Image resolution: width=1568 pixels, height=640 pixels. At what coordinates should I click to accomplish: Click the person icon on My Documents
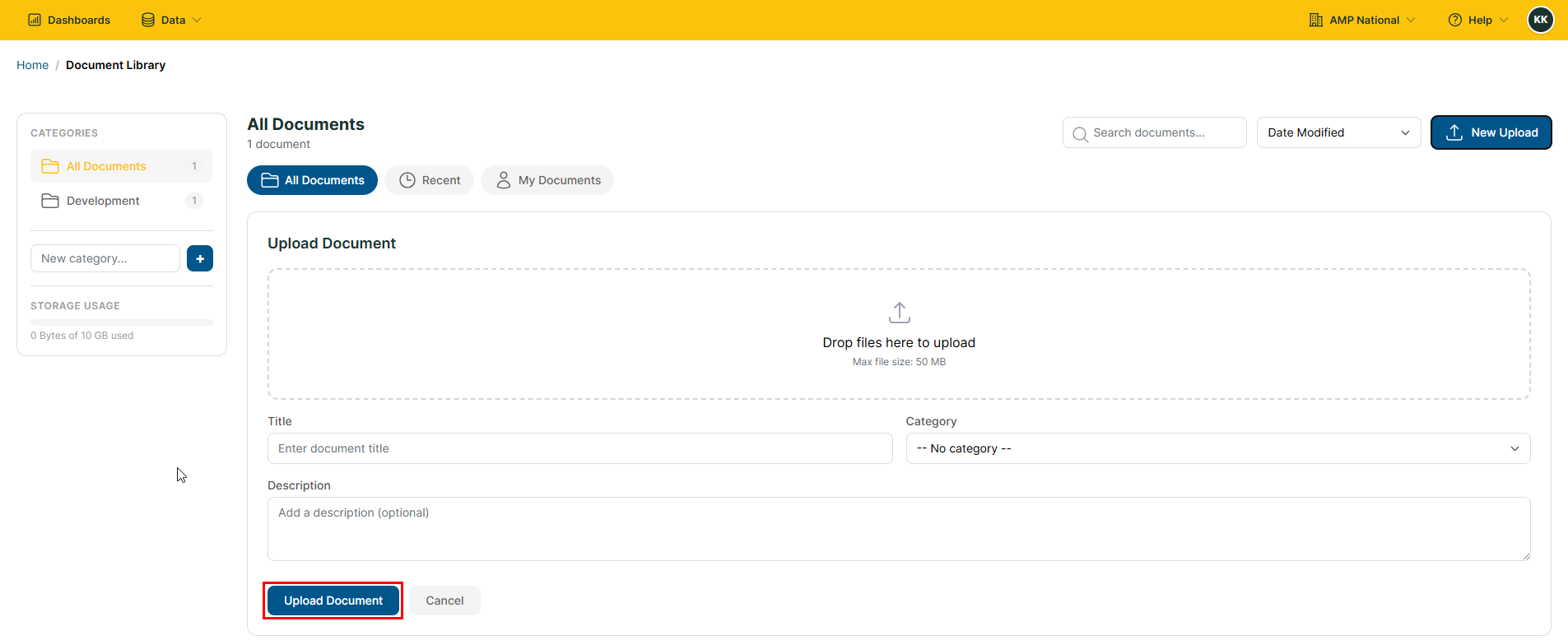504,180
